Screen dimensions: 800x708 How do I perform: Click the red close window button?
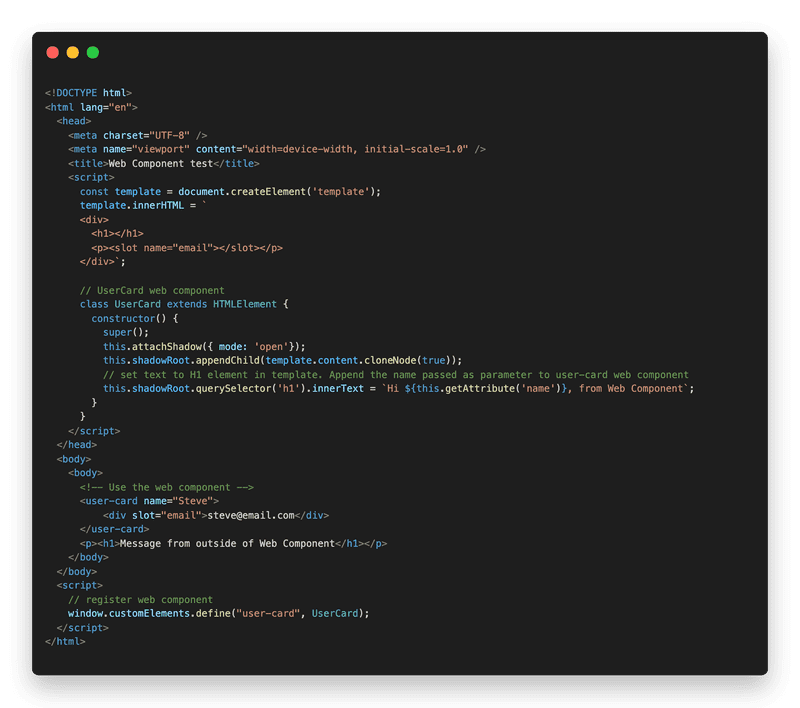(53, 53)
